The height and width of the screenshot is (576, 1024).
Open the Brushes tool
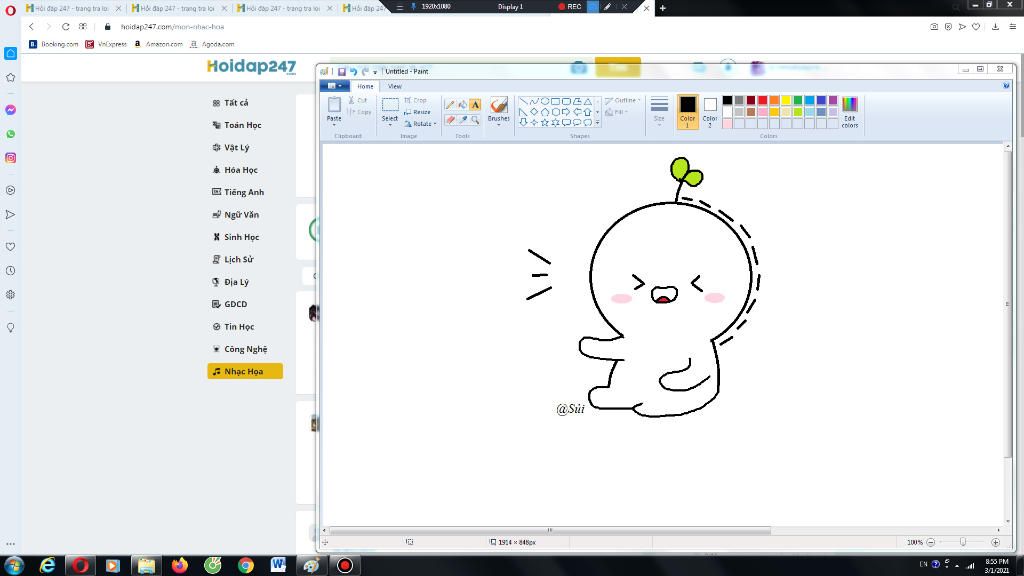point(499,109)
